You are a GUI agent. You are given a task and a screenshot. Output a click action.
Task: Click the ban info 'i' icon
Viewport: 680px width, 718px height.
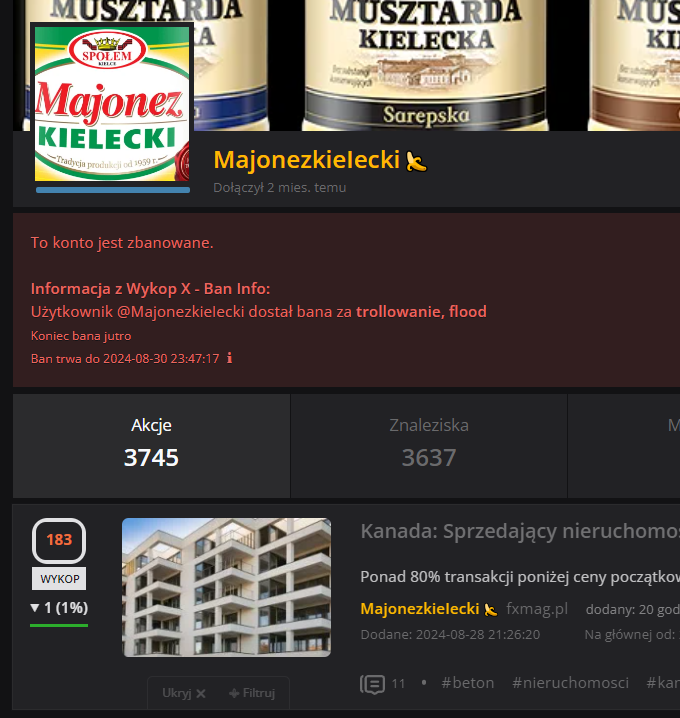229,358
